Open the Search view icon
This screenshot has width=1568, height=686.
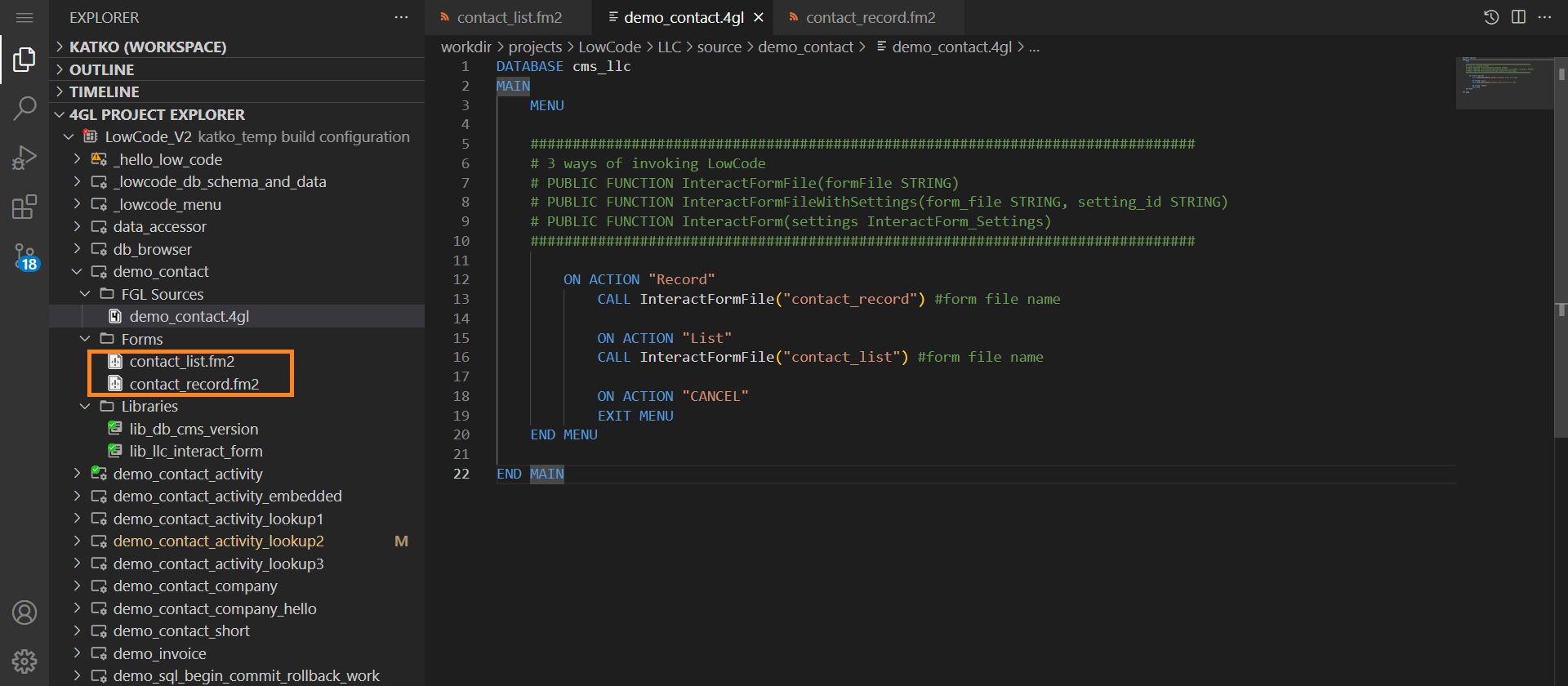(24, 108)
